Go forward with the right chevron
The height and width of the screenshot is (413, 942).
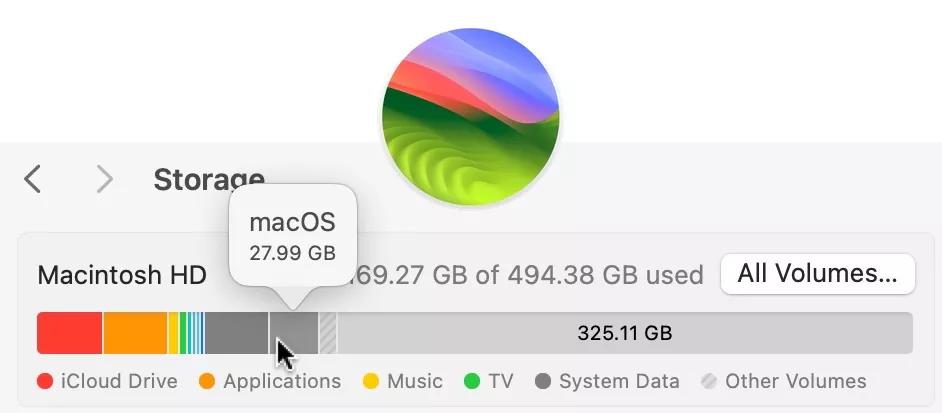[x=104, y=179]
